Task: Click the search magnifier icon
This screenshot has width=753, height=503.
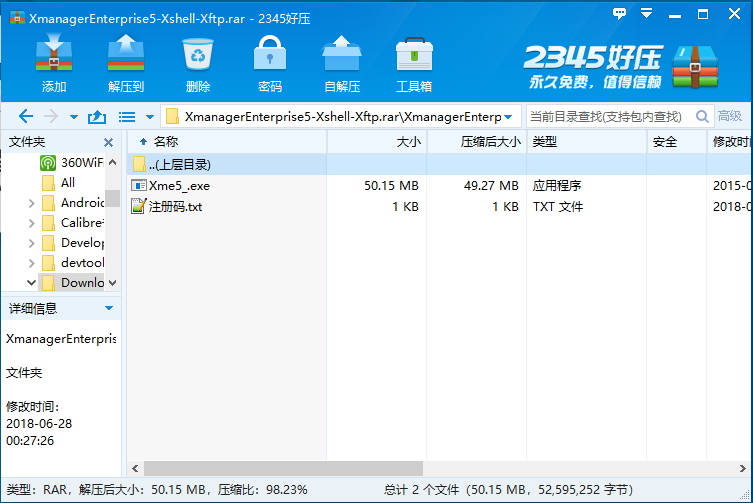Action: click(702, 116)
